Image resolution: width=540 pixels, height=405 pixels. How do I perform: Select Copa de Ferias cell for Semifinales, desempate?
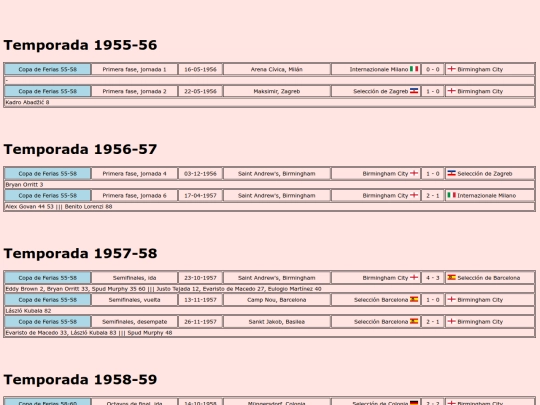(x=48, y=322)
